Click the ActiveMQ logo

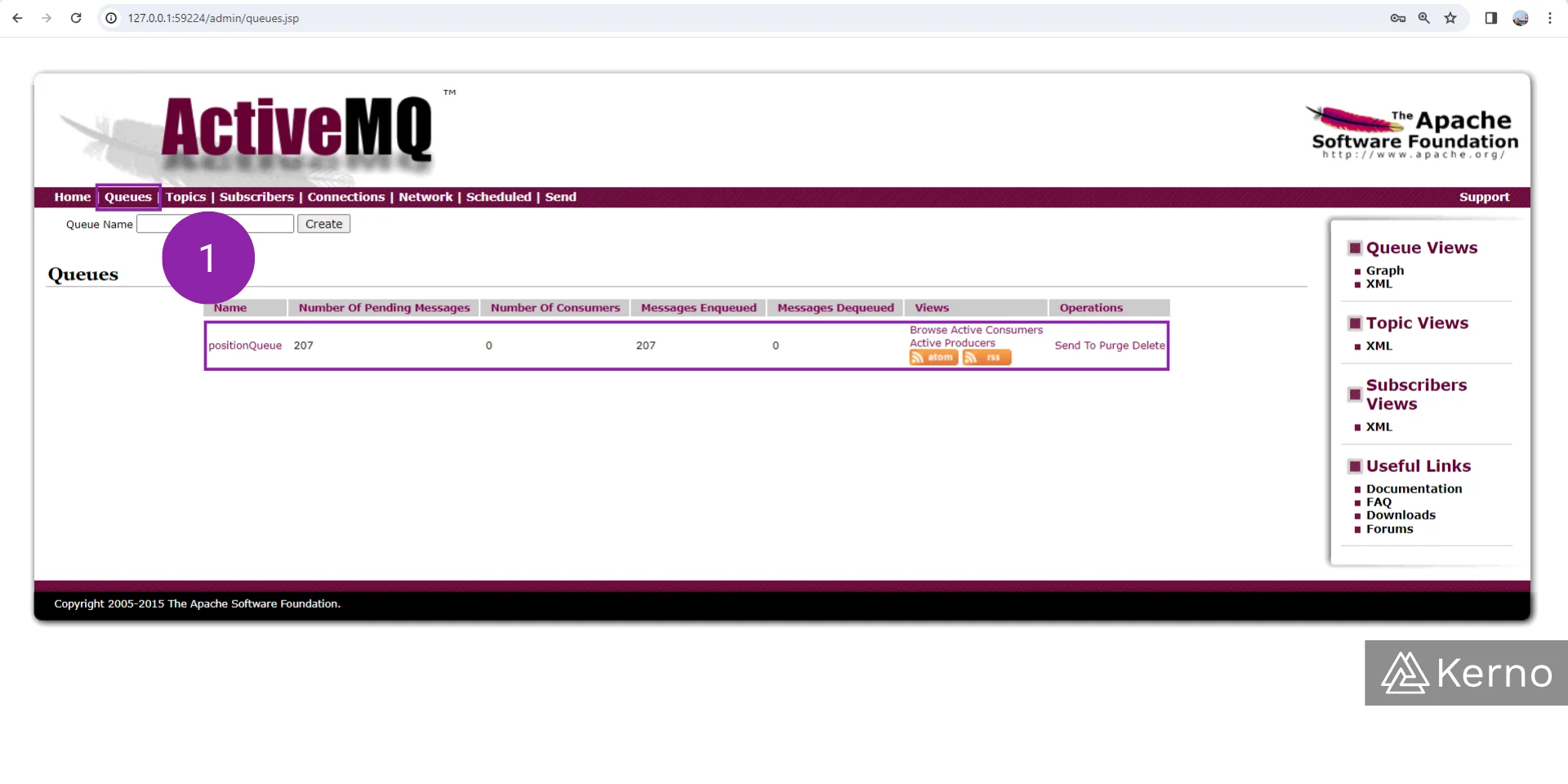pos(296,129)
